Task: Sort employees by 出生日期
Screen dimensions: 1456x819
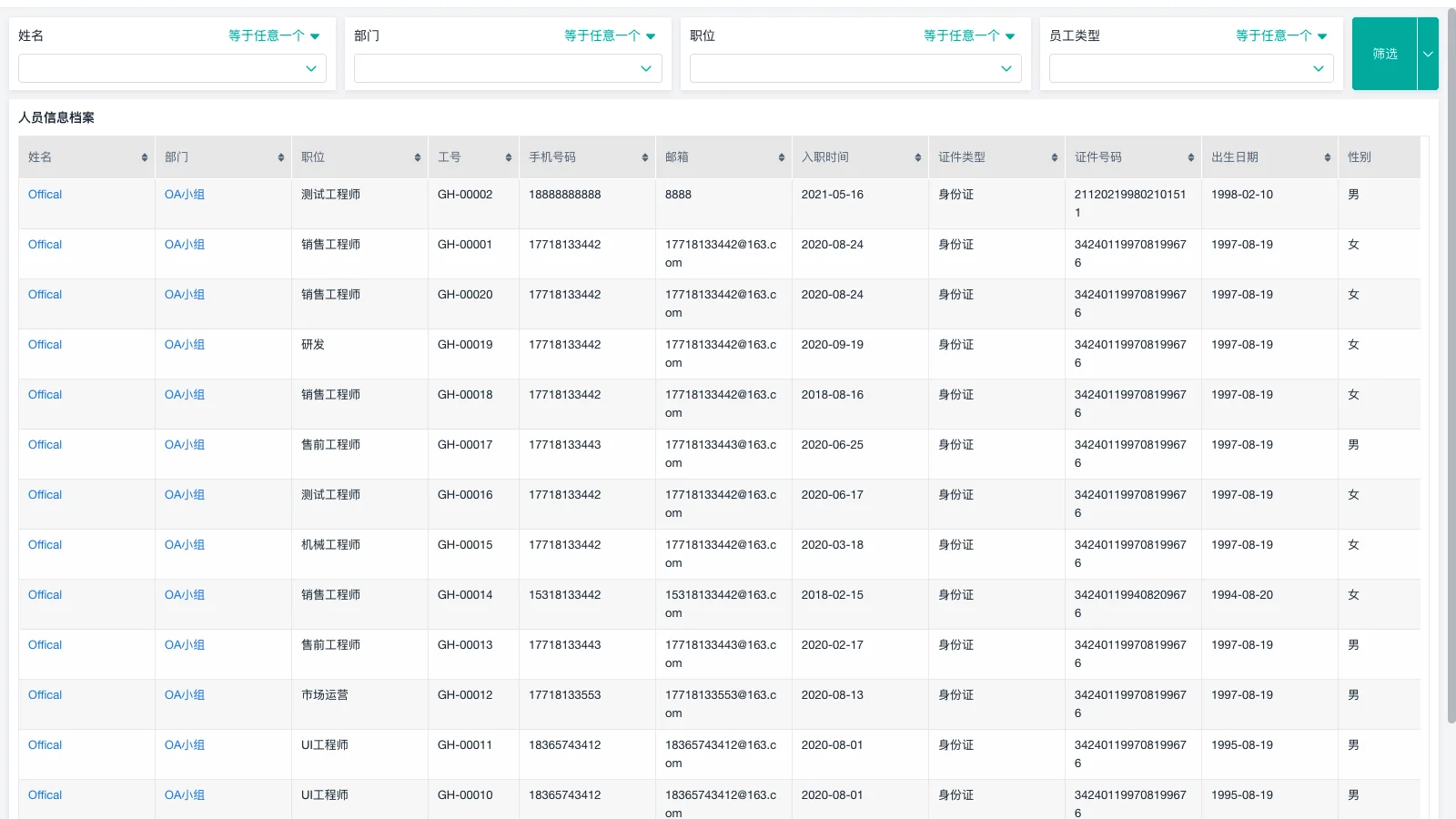Action: 1326,157
